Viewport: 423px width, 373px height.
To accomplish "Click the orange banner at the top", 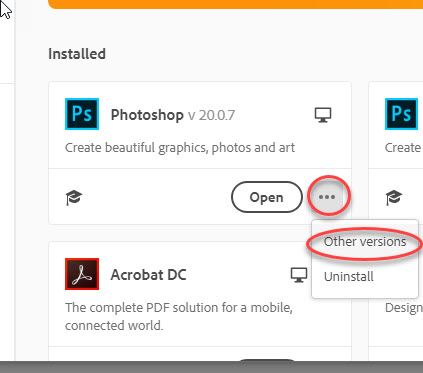I will tap(235, 4).
